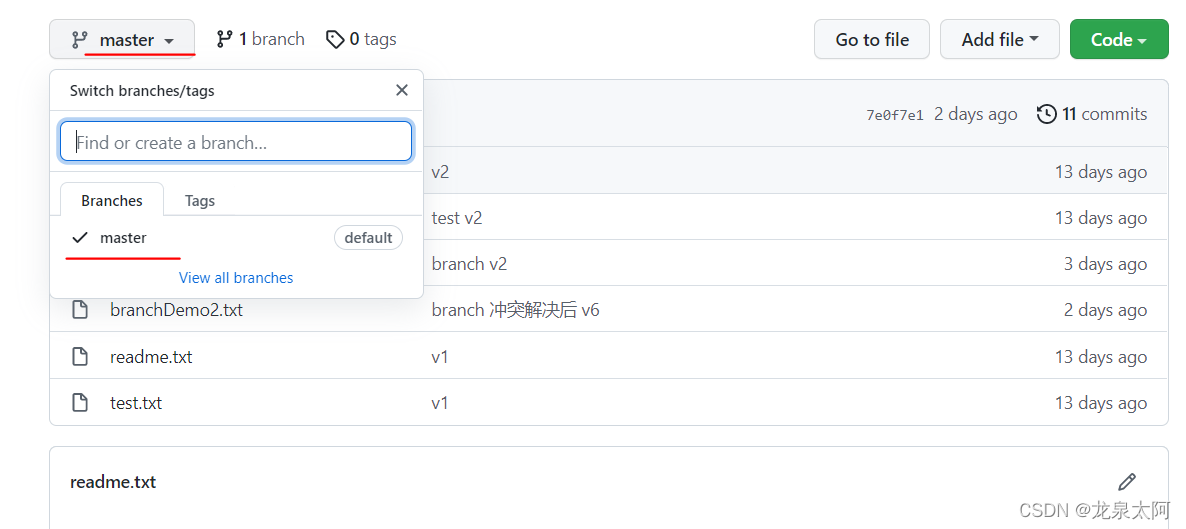Image resolution: width=1186 pixels, height=529 pixels.
Task: Click '3 days ago' timestamp of branch v2
Action: (1106, 263)
